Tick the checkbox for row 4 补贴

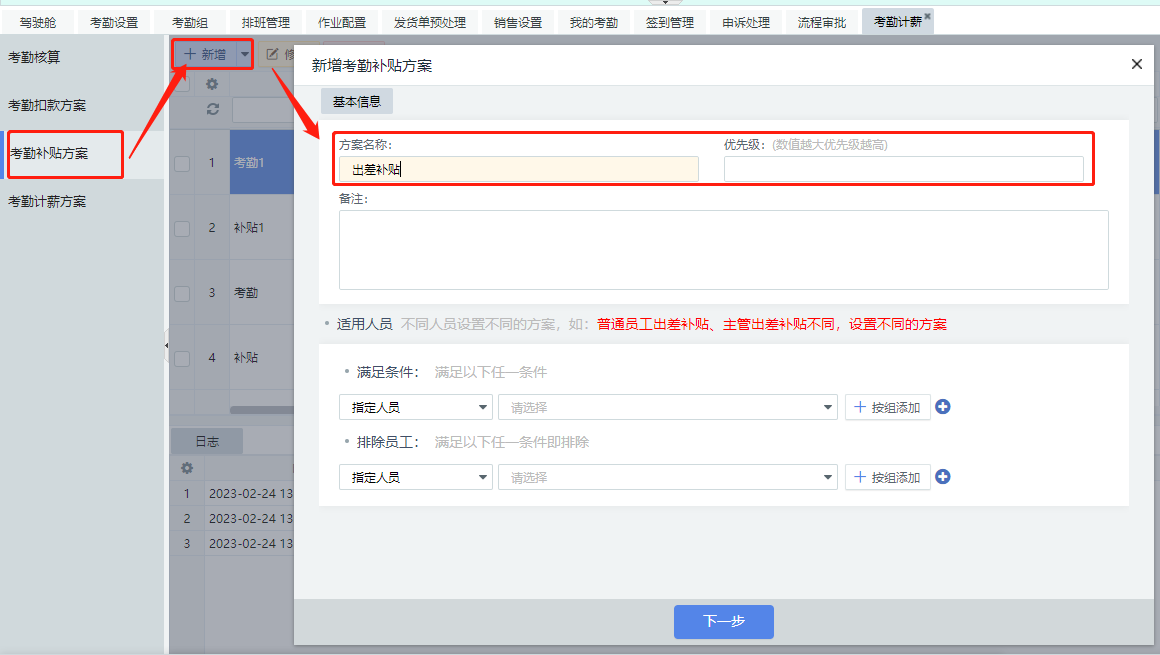click(182, 358)
